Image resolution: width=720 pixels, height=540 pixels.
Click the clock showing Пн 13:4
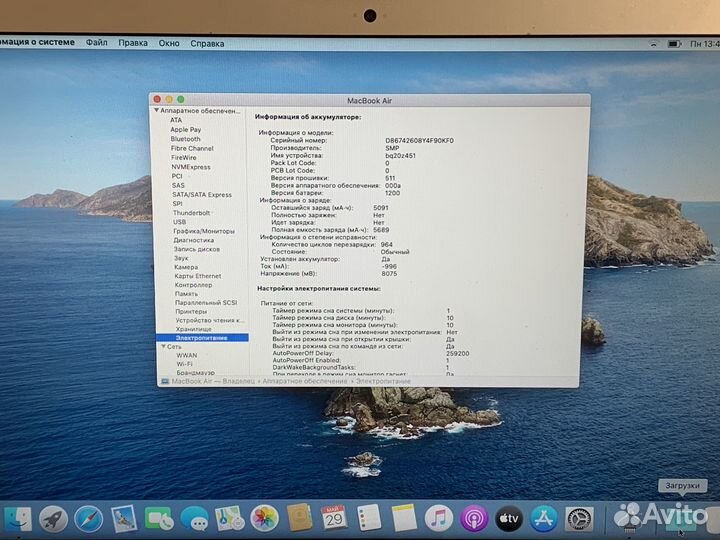click(705, 44)
